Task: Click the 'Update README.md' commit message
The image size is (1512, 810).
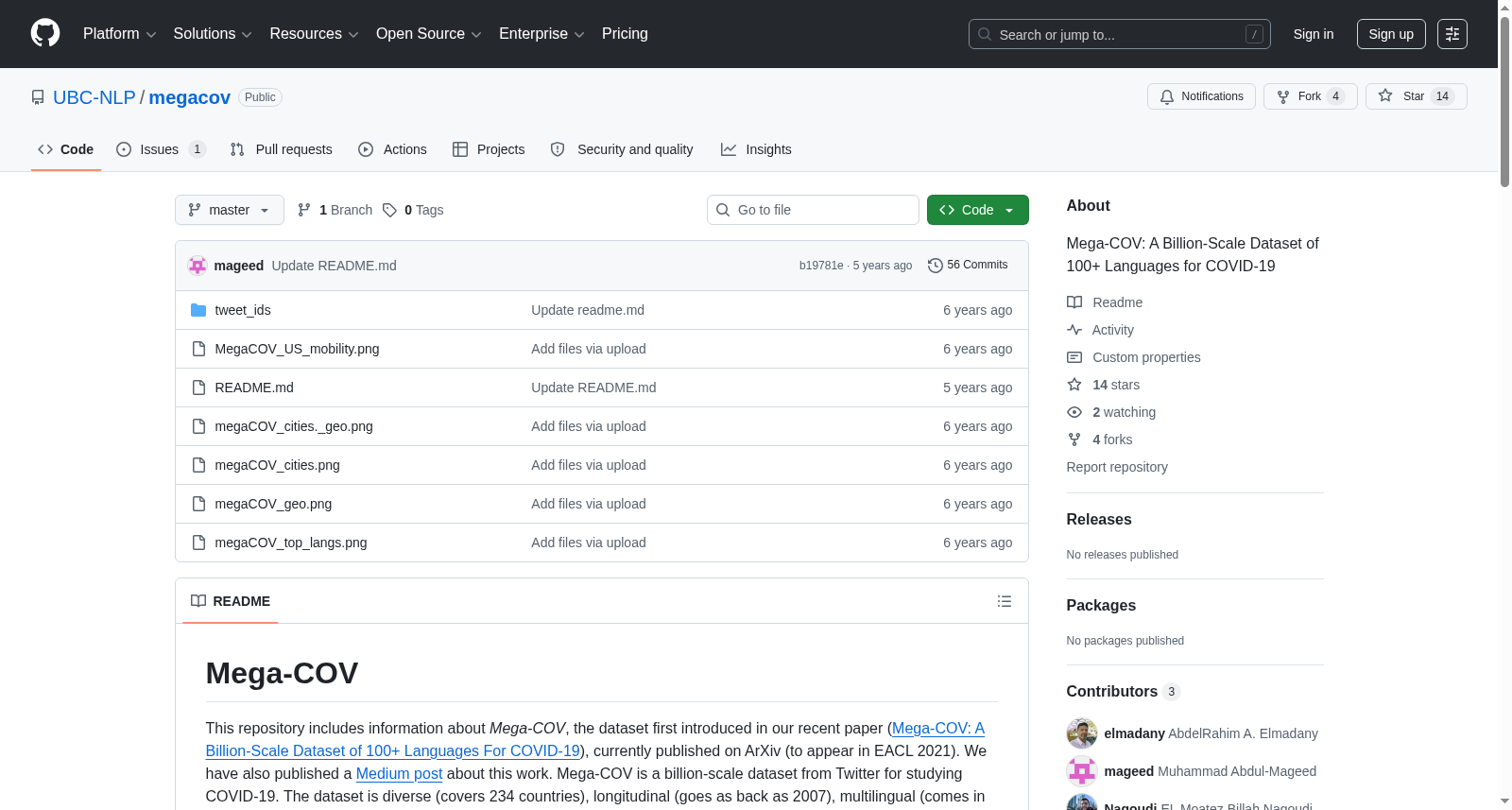Action: point(334,266)
